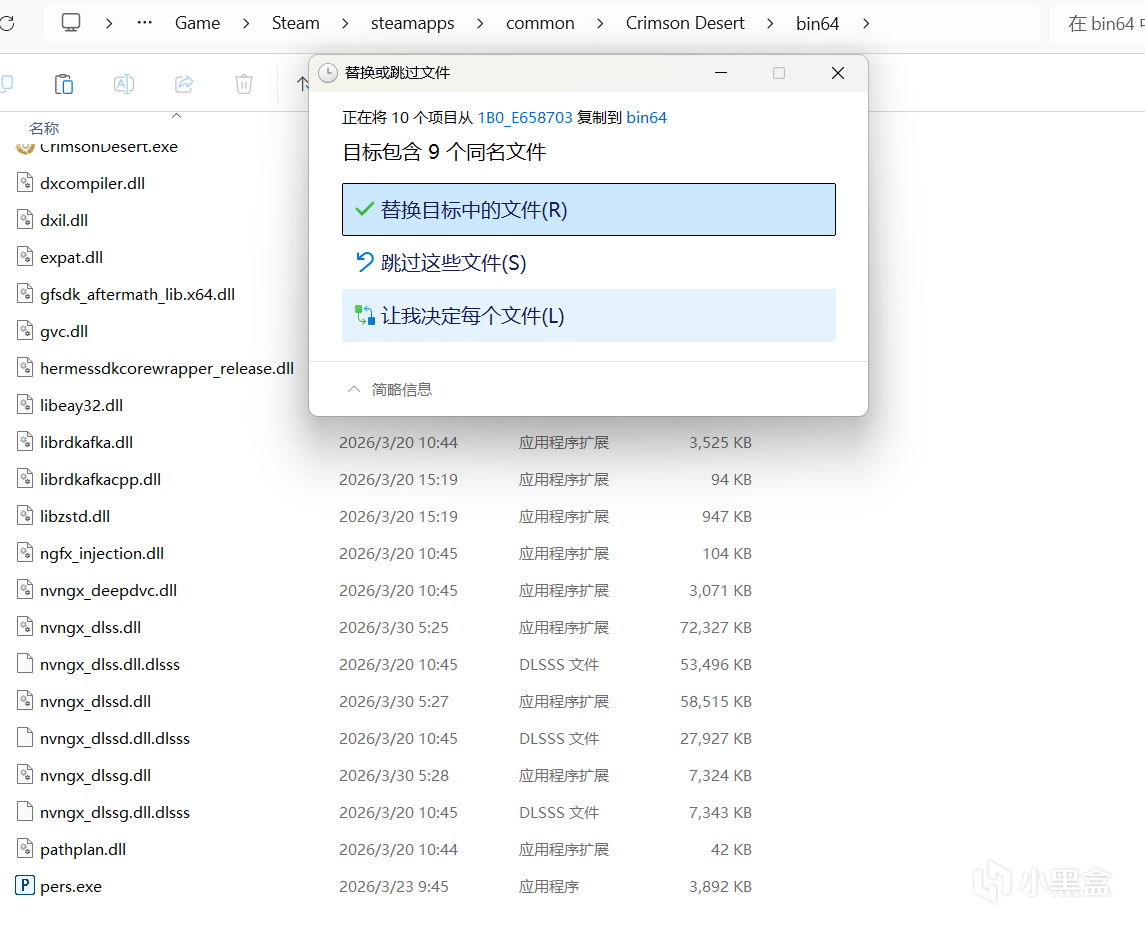
Task: Click the 72,327 KB size cell
Action: click(716, 628)
